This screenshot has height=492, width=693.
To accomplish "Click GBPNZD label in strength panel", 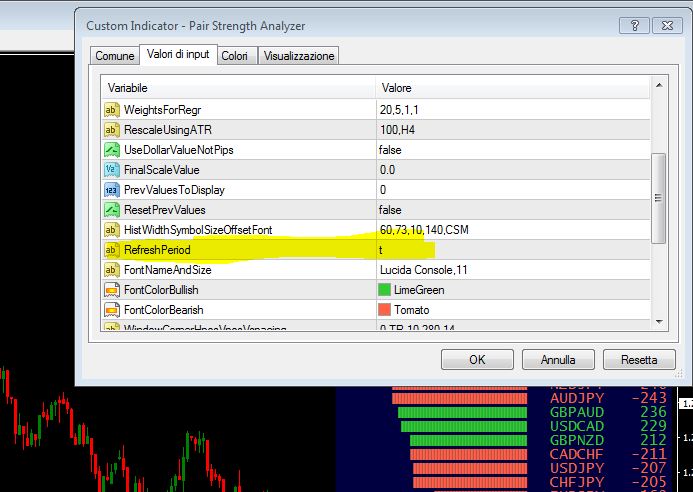I will point(577,441).
